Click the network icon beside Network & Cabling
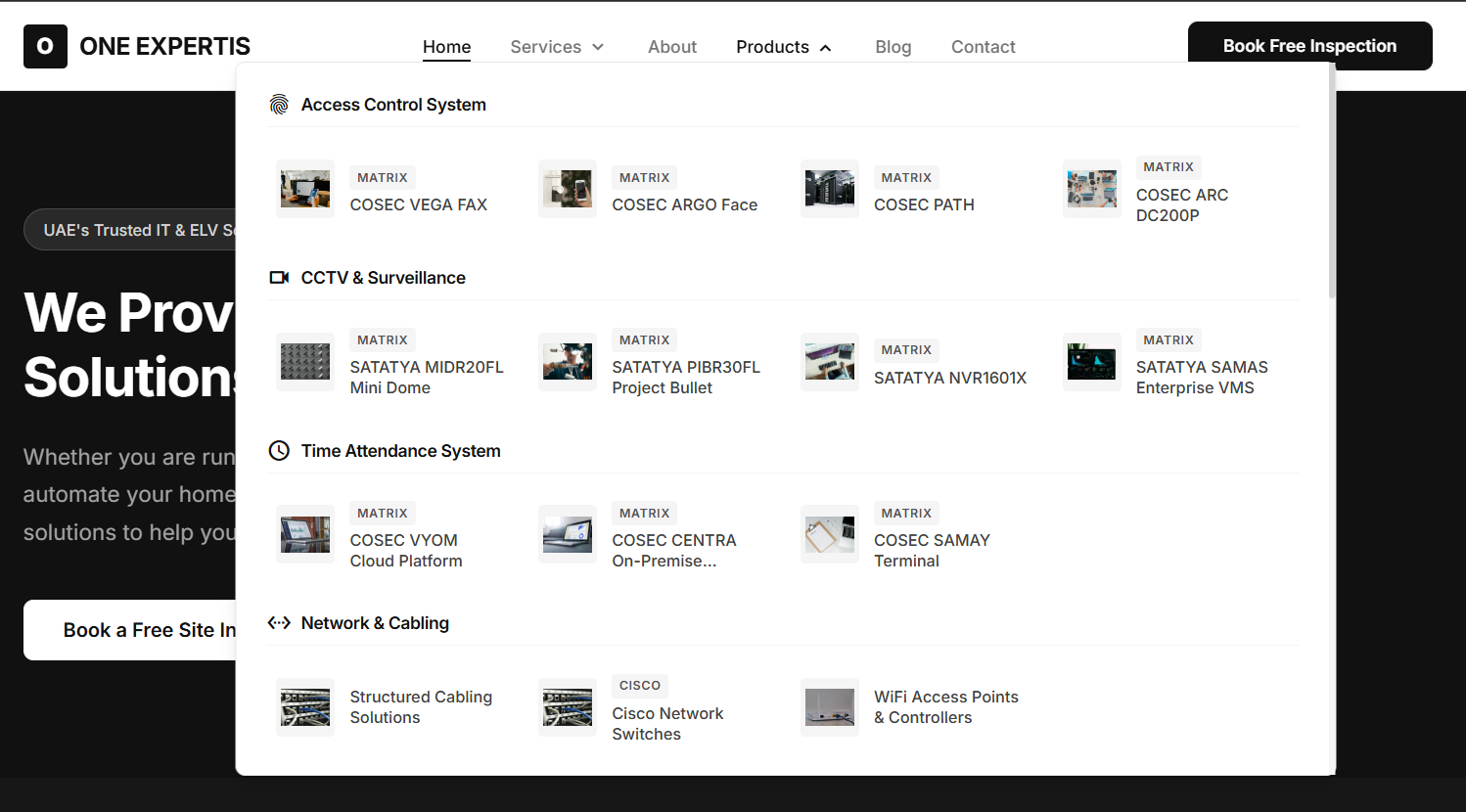The image size is (1466, 812). click(279, 623)
